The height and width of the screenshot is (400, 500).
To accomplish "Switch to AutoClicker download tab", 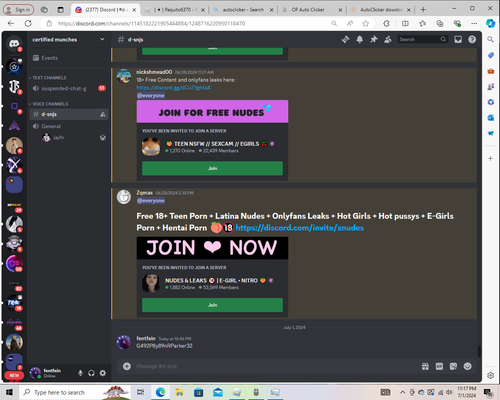I will tap(381, 10).
